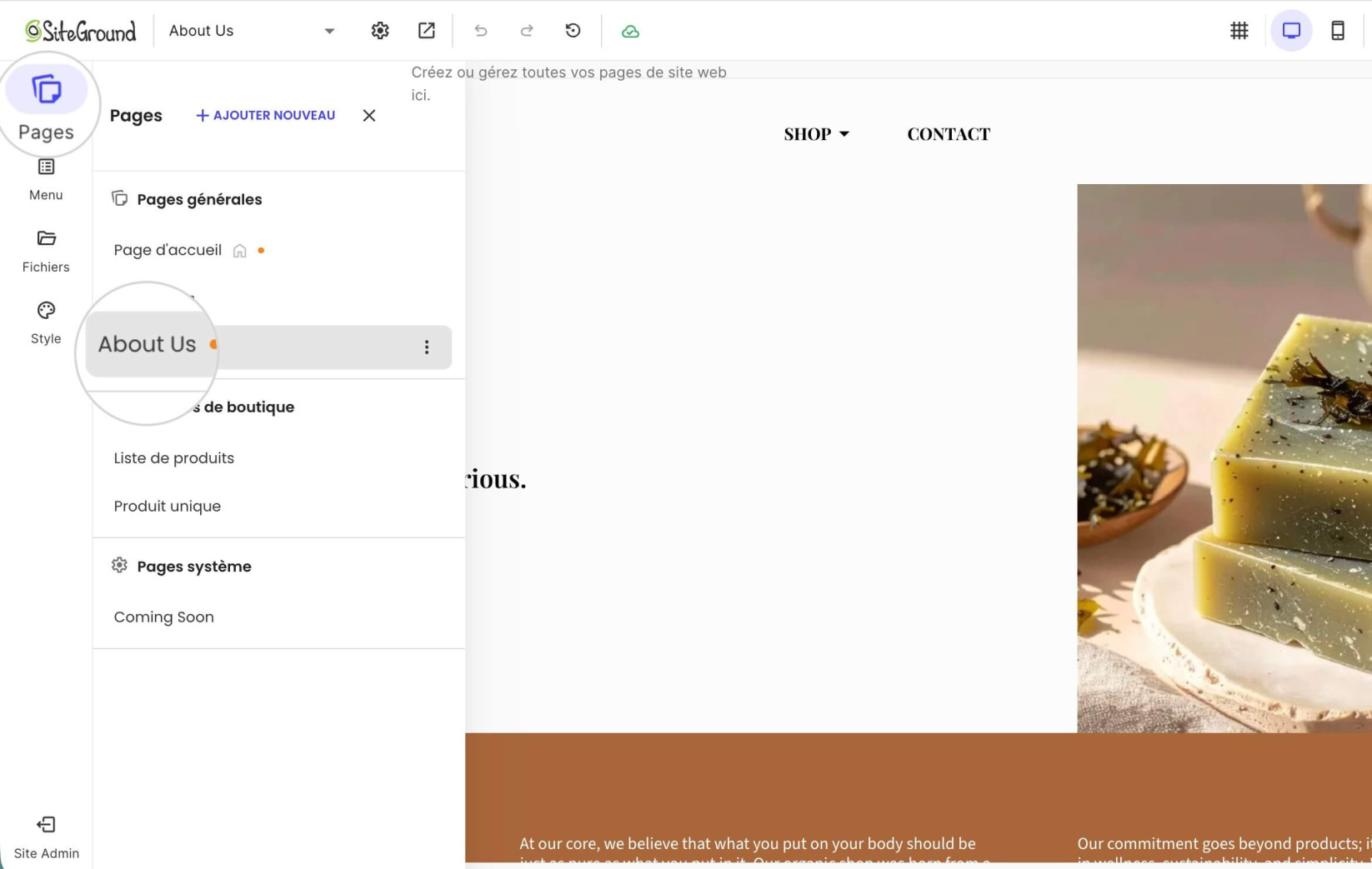The height and width of the screenshot is (869, 1372).
Task: Open page settings gear icon
Action: tap(380, 31)
